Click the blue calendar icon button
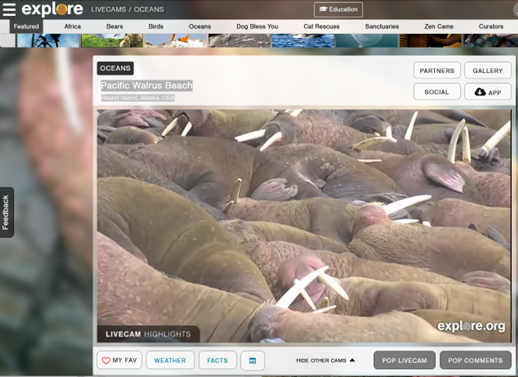The height and width of the screenshot is (377, 518). pos(253,360)
